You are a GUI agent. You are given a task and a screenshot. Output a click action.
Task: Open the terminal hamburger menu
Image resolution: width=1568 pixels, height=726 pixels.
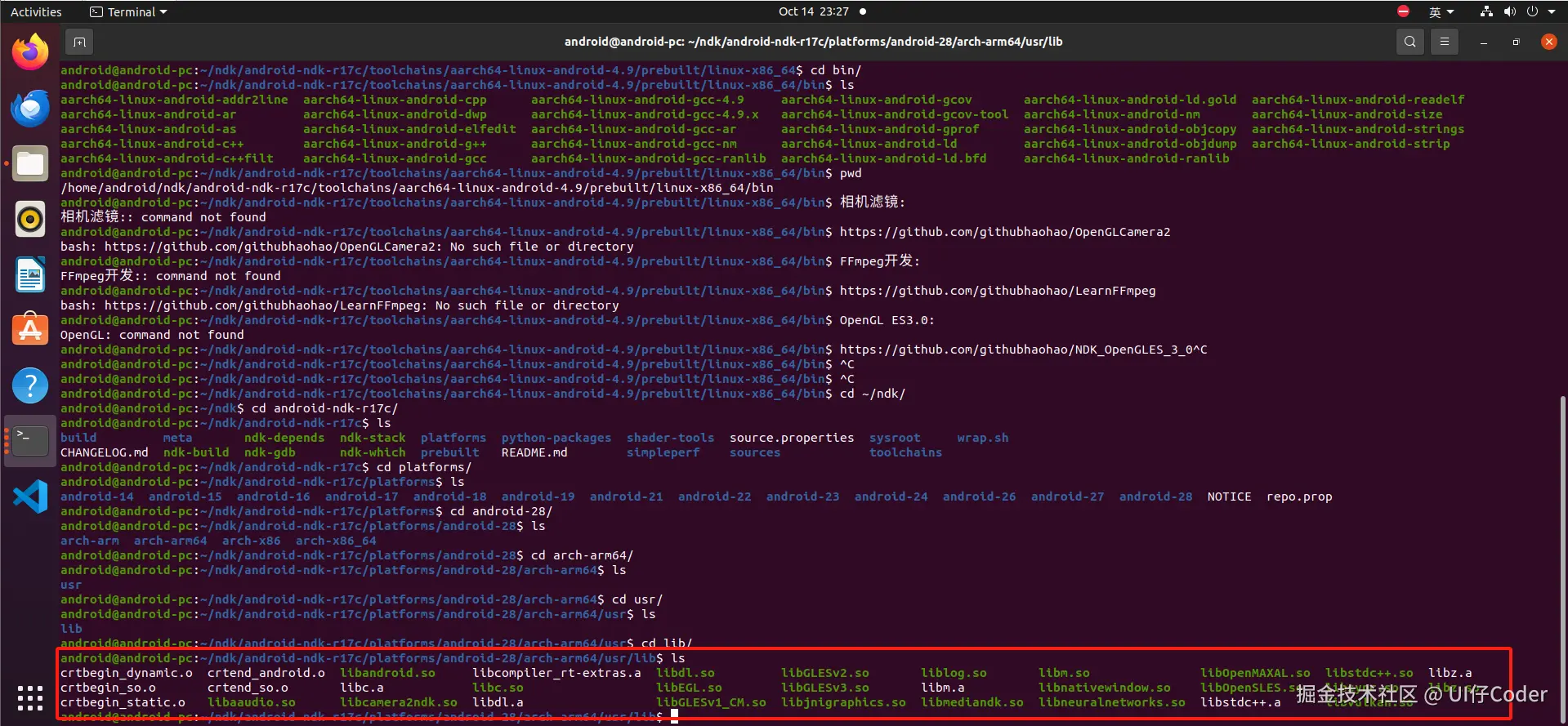tap(1445, 42)
